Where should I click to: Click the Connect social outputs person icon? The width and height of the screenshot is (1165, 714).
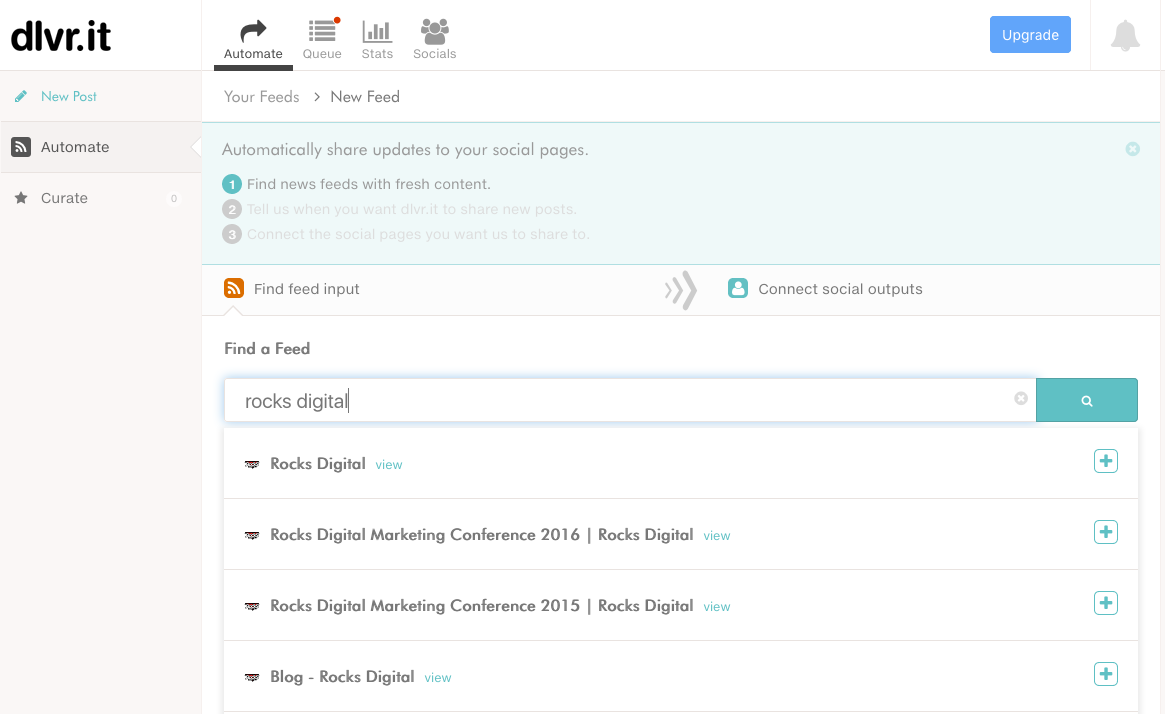(738, 288)
